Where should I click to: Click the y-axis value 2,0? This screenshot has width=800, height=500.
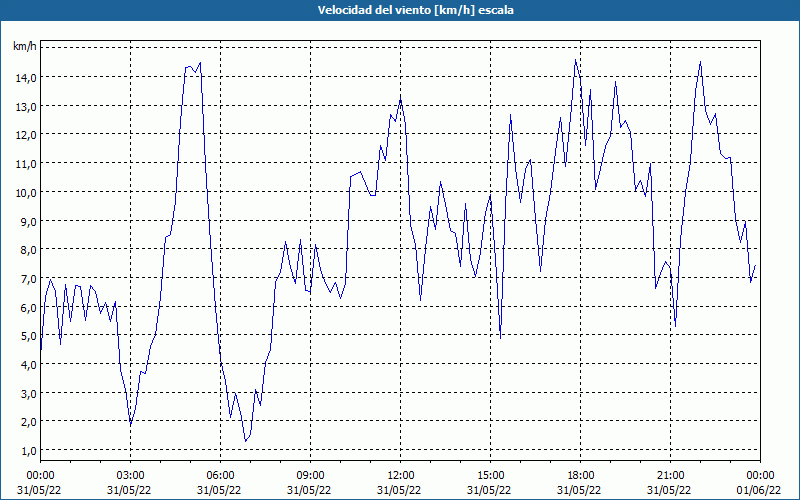(x=29, y=422)
